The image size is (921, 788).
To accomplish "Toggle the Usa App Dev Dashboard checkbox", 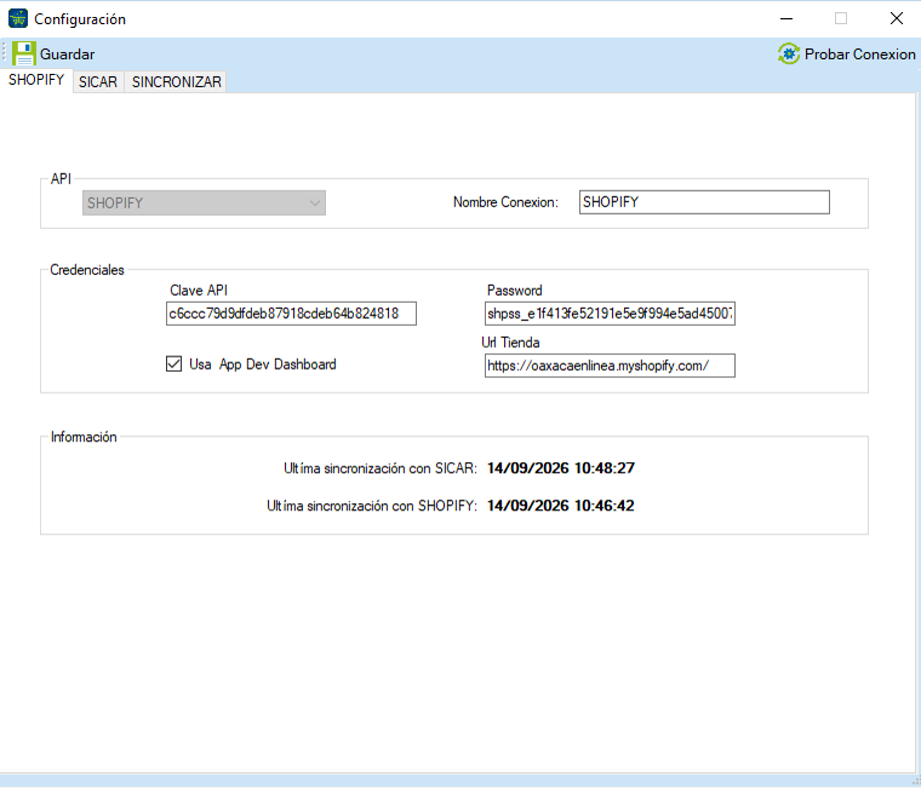I will coord(174,364).
